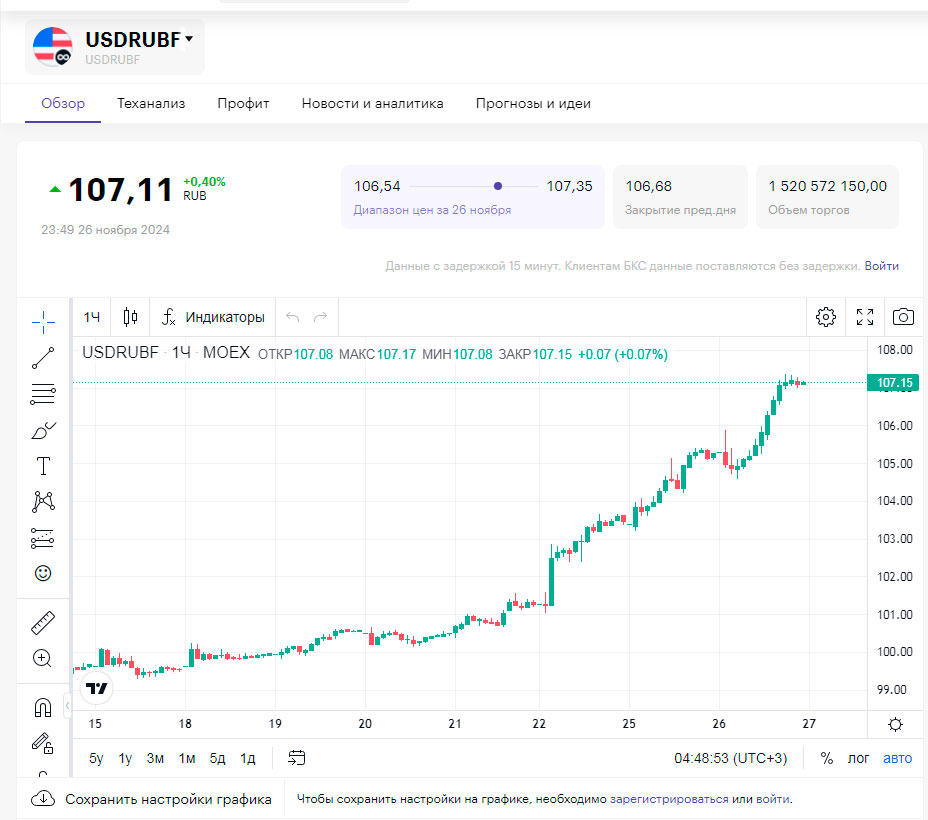Open the candlestick chart style selector
This screenshot has height=820, width=928.
pyautogui.click(x=130, y=317)
